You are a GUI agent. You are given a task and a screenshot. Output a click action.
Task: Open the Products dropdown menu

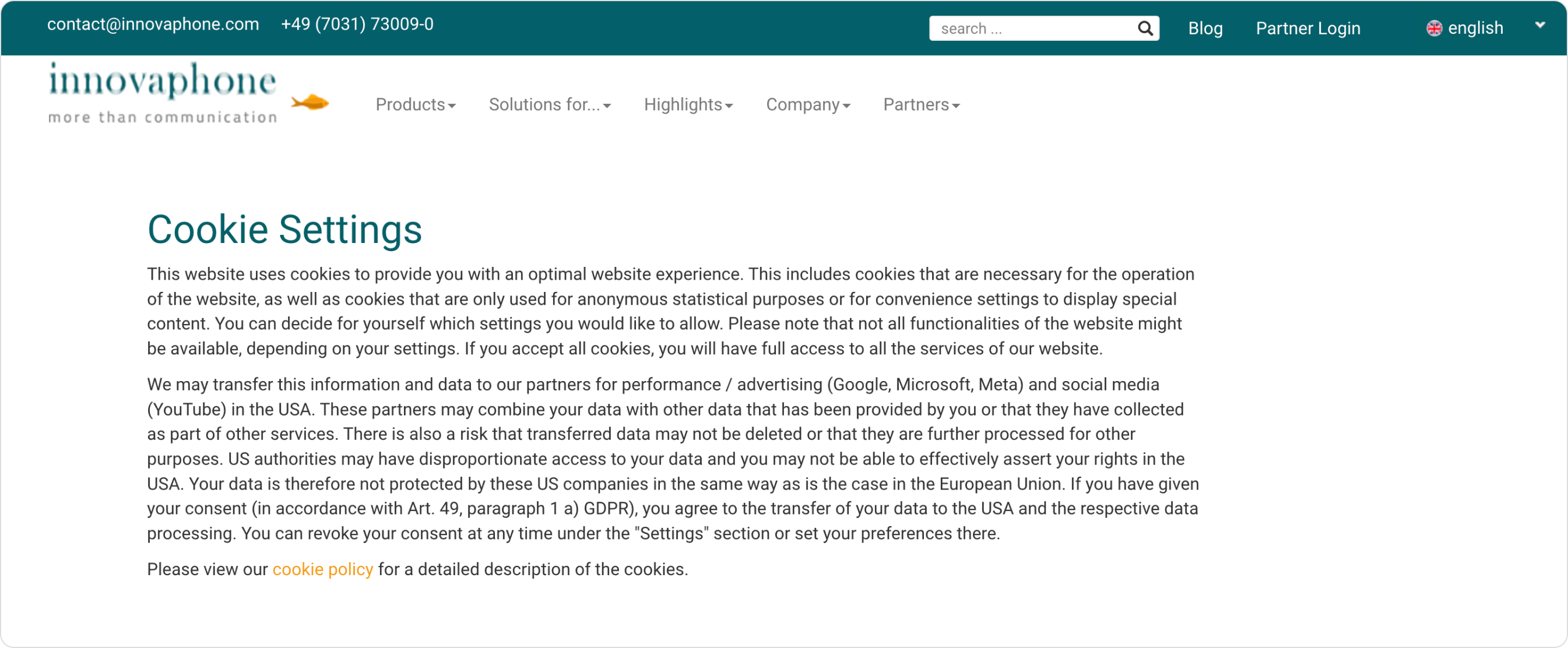point(415,105)
